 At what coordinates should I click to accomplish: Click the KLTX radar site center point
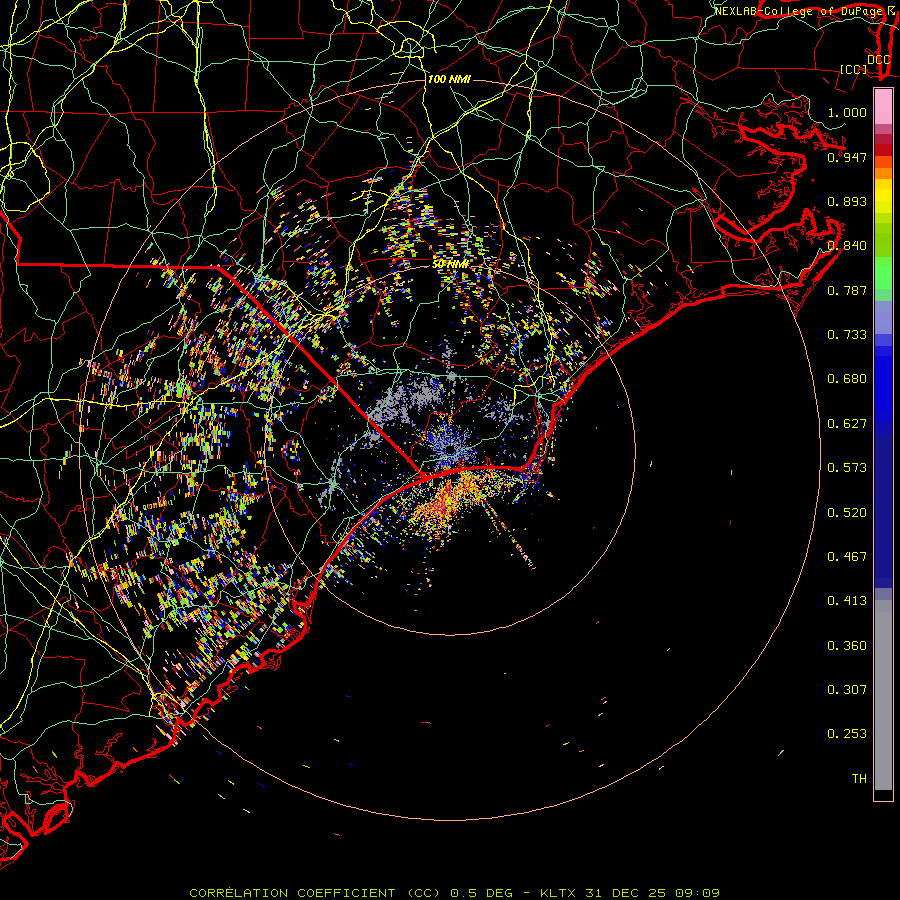[x=451, y=448]
